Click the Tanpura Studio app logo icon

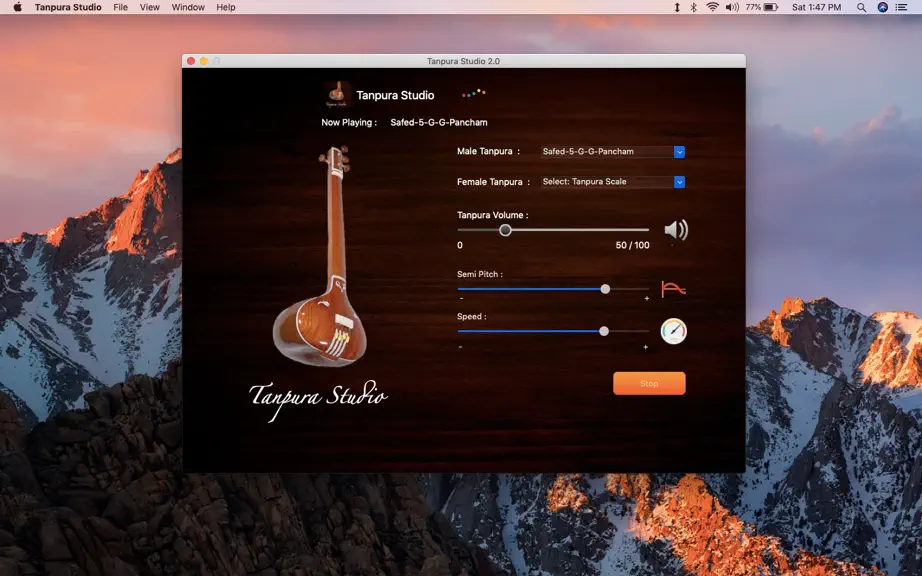[337, 95]
